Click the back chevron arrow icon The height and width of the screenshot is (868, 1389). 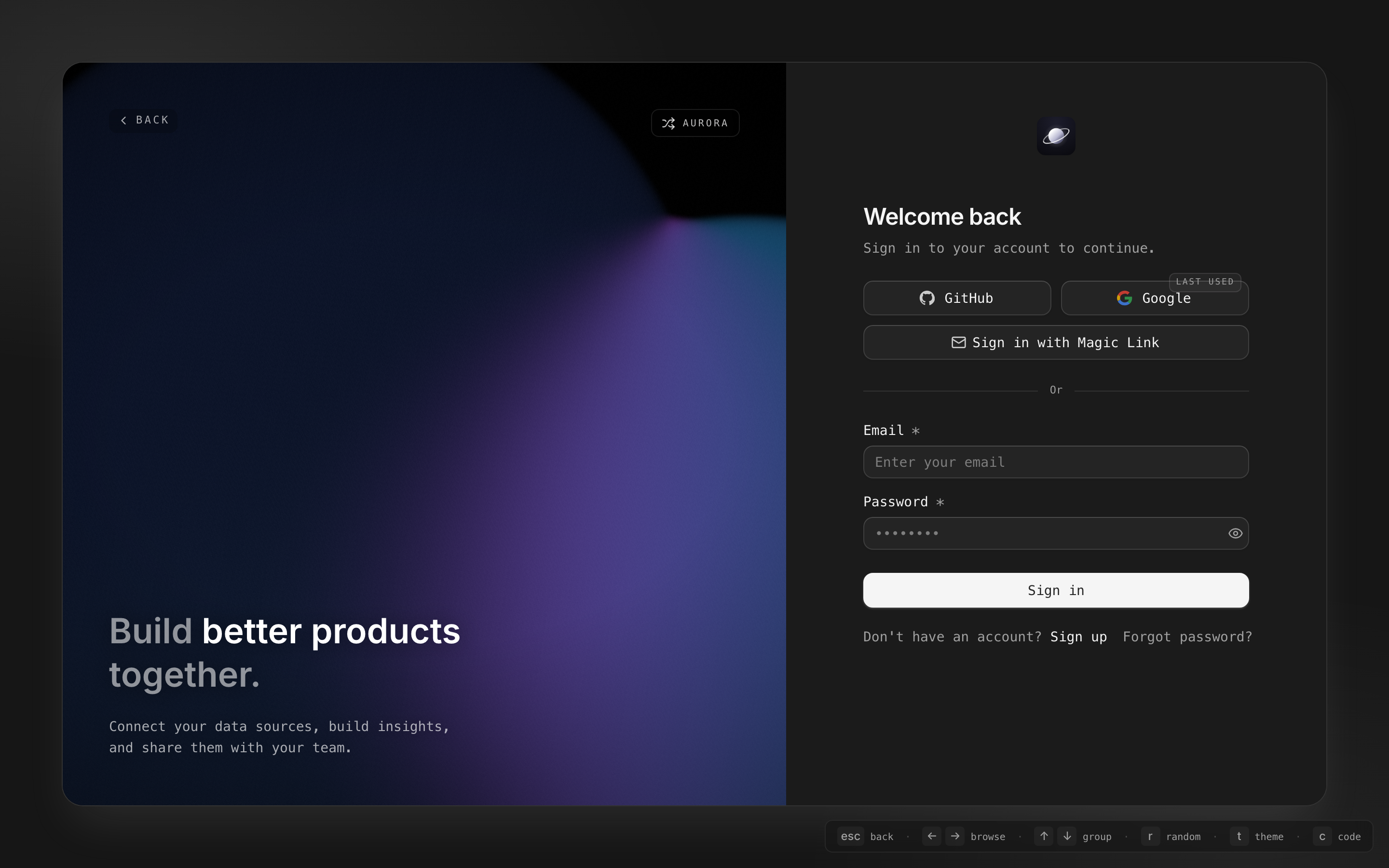(x=123, y=121)
